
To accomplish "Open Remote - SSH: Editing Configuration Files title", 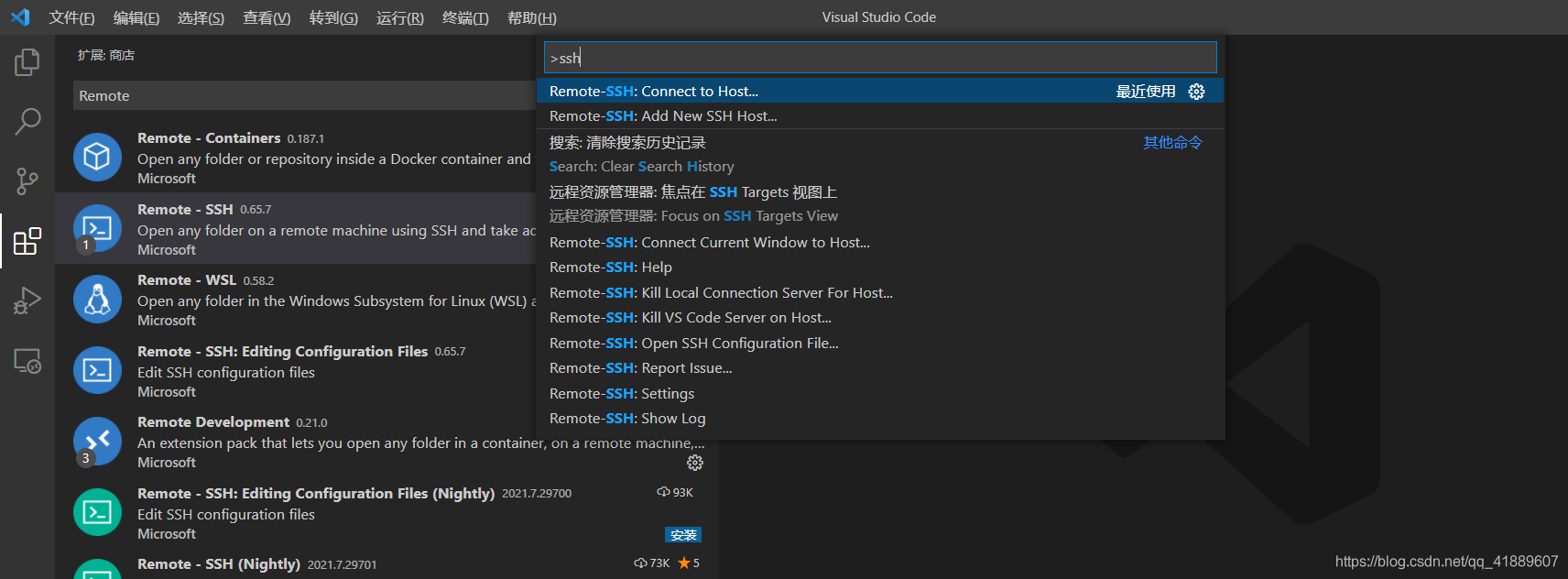I will tap(282, 352).
